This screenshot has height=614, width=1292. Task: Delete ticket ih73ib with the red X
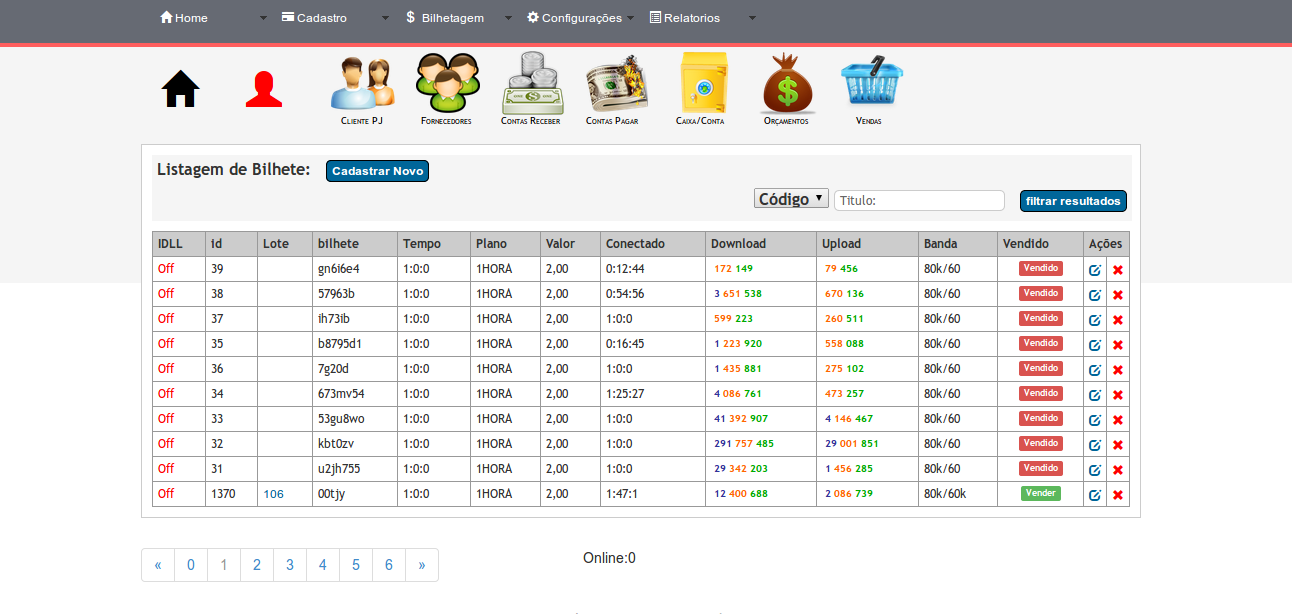tap(1118, 320)
